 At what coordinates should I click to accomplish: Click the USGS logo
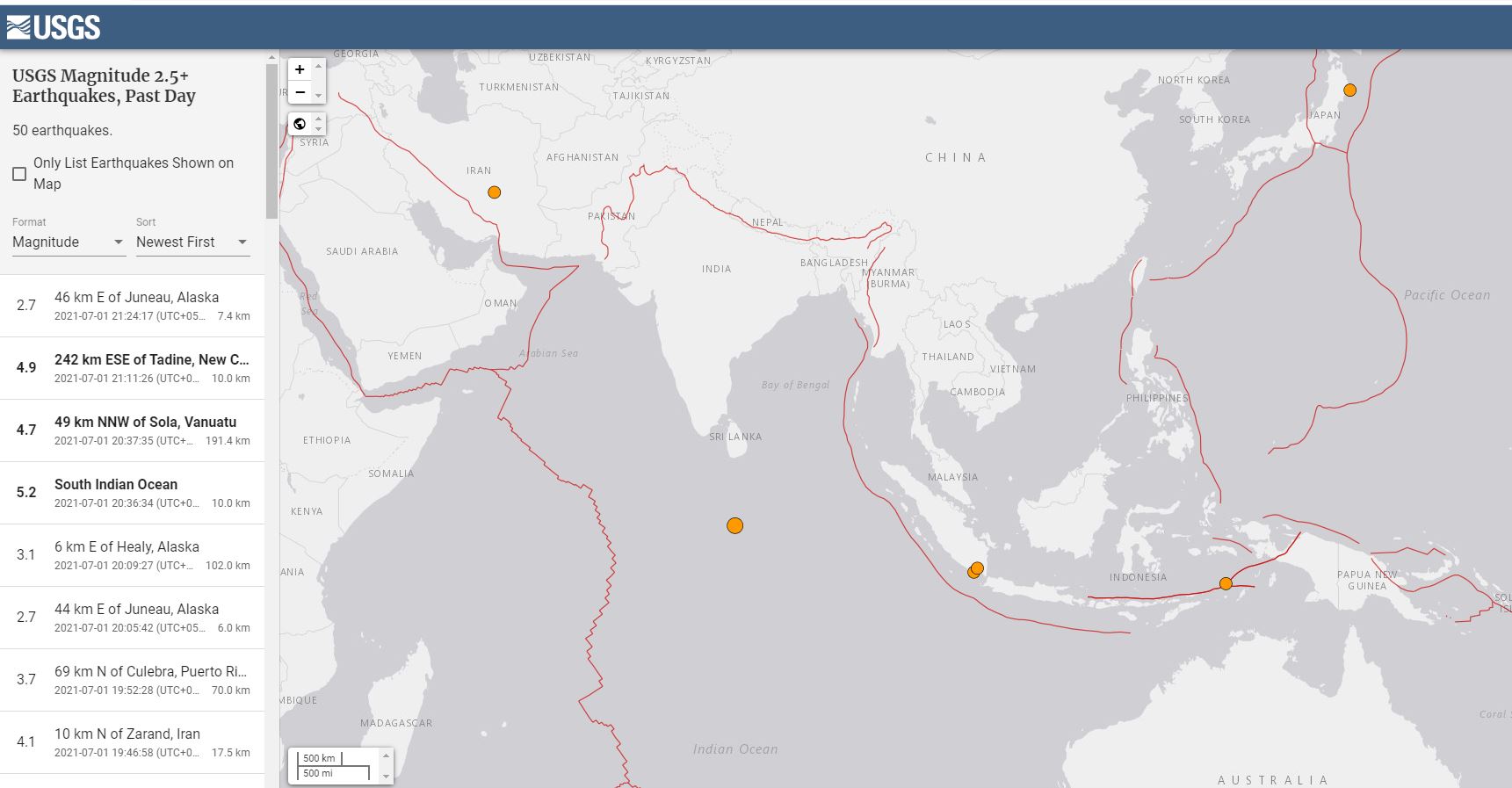[x=53, y=27]
